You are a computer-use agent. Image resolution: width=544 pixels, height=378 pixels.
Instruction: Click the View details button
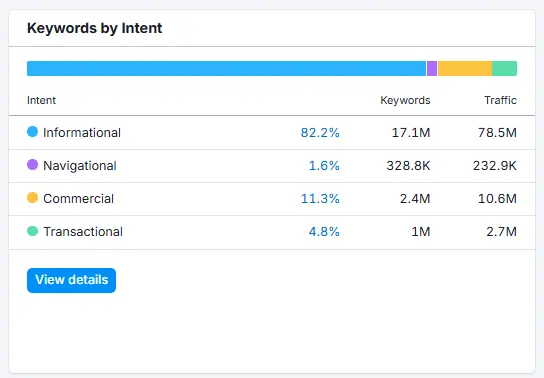coord(71,280)
